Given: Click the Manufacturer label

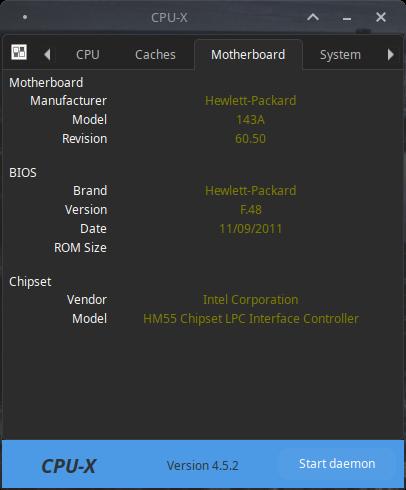Looking at the screenshot, I should (68, 101).
